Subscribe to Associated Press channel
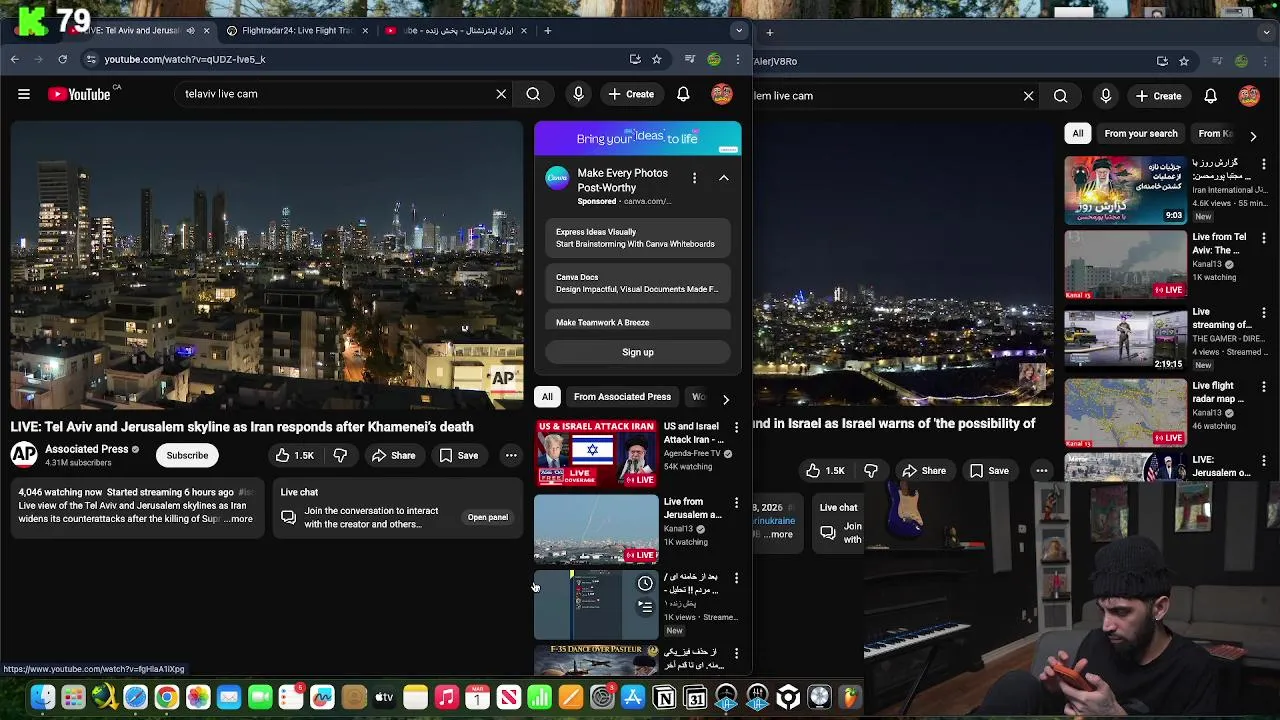Screen dimensions: 1280x720 pos(187,455)
